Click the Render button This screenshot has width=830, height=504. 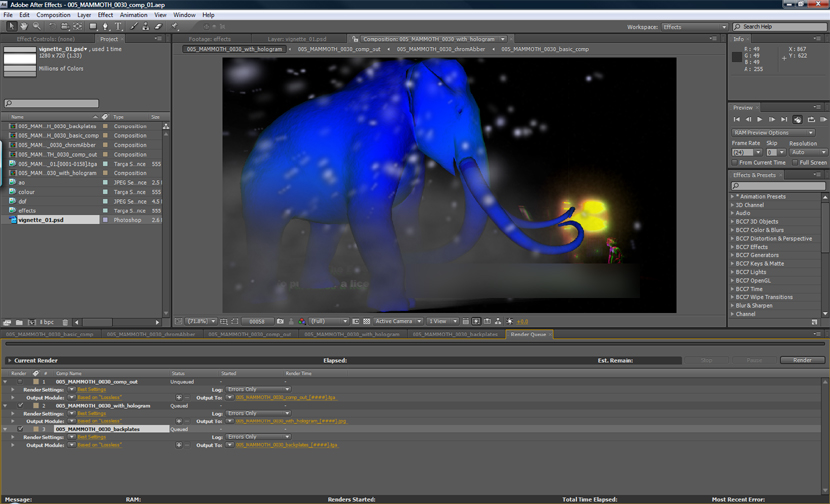point(802,360)
